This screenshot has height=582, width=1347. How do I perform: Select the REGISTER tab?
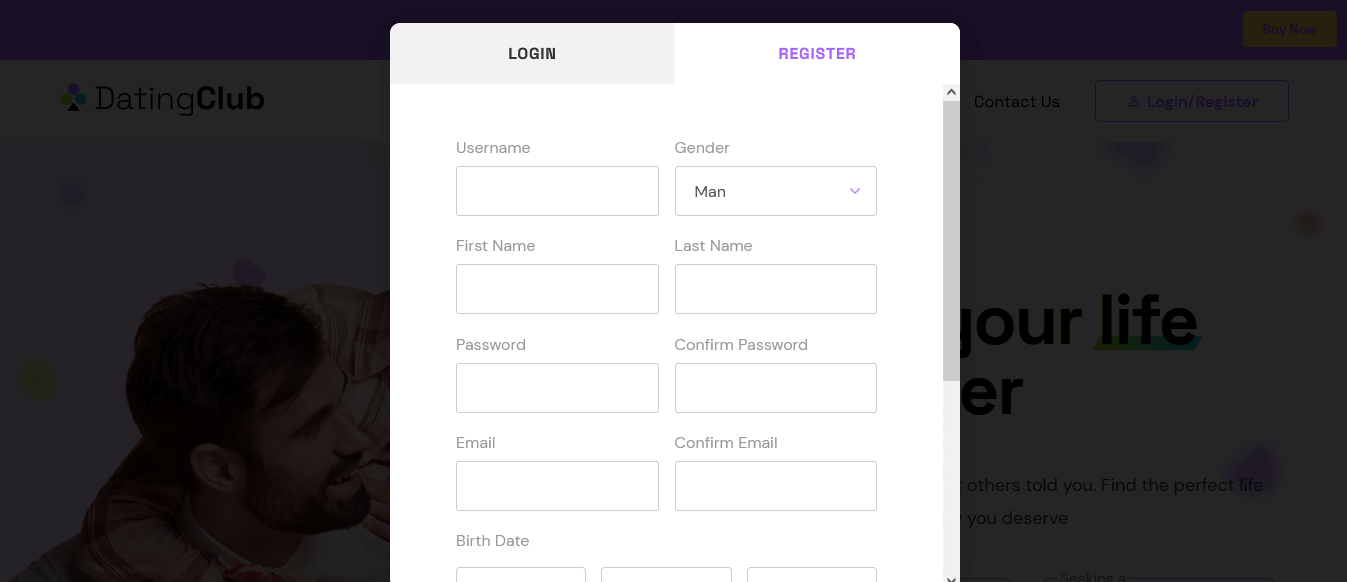click(x=817, y=54)
